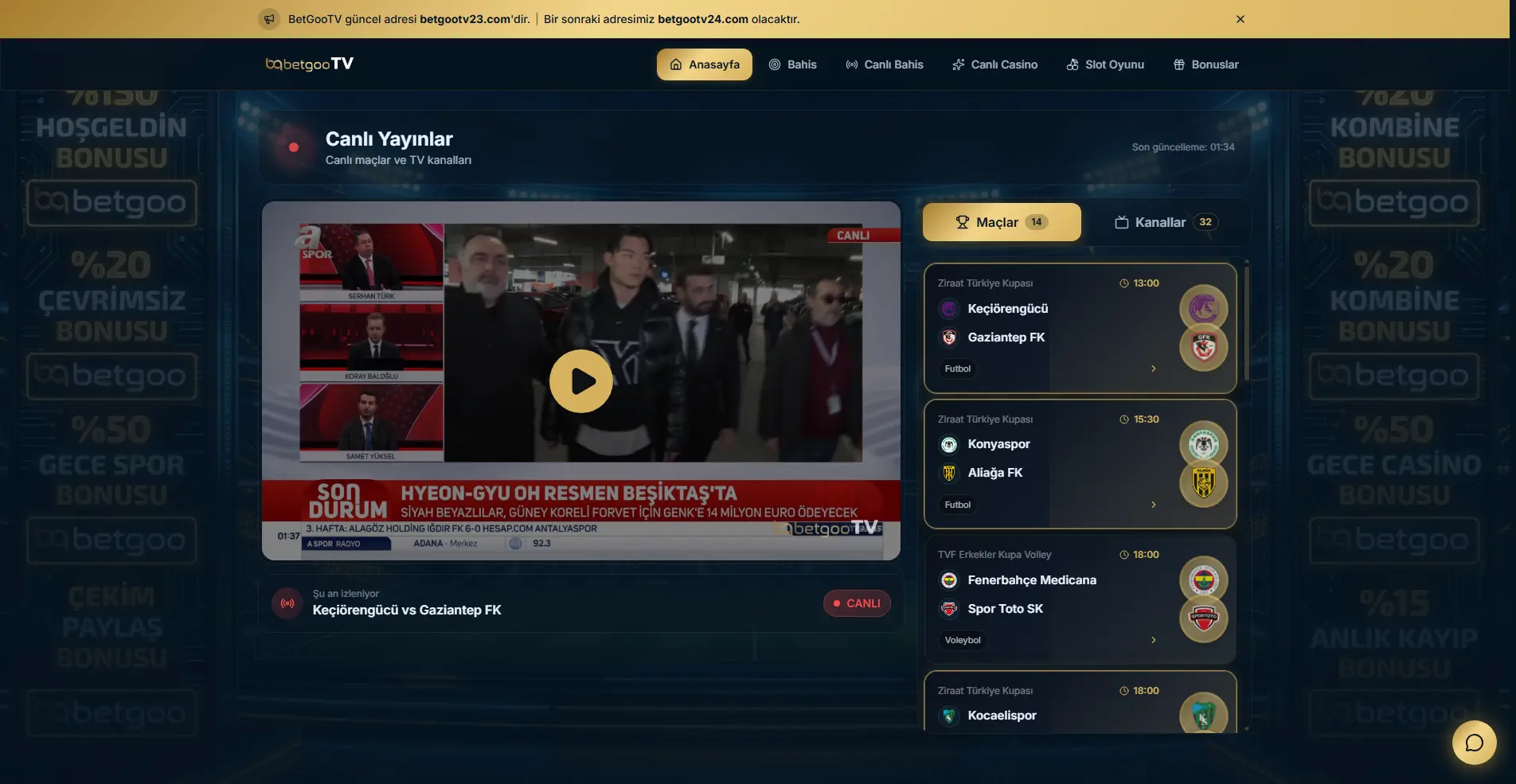This screenshot has width=1516, height=784.
Task: Dismiss the betgootv23.com address announcement
Action: (1240, 18)
